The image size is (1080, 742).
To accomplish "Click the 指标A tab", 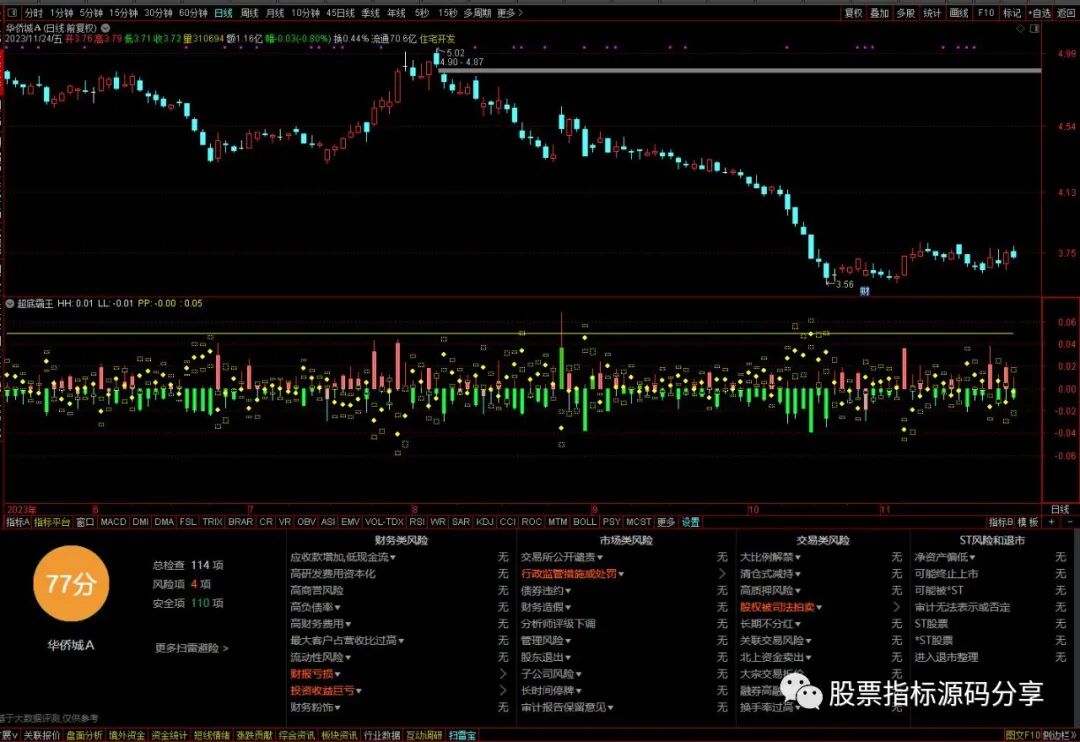I will point(17,522).
